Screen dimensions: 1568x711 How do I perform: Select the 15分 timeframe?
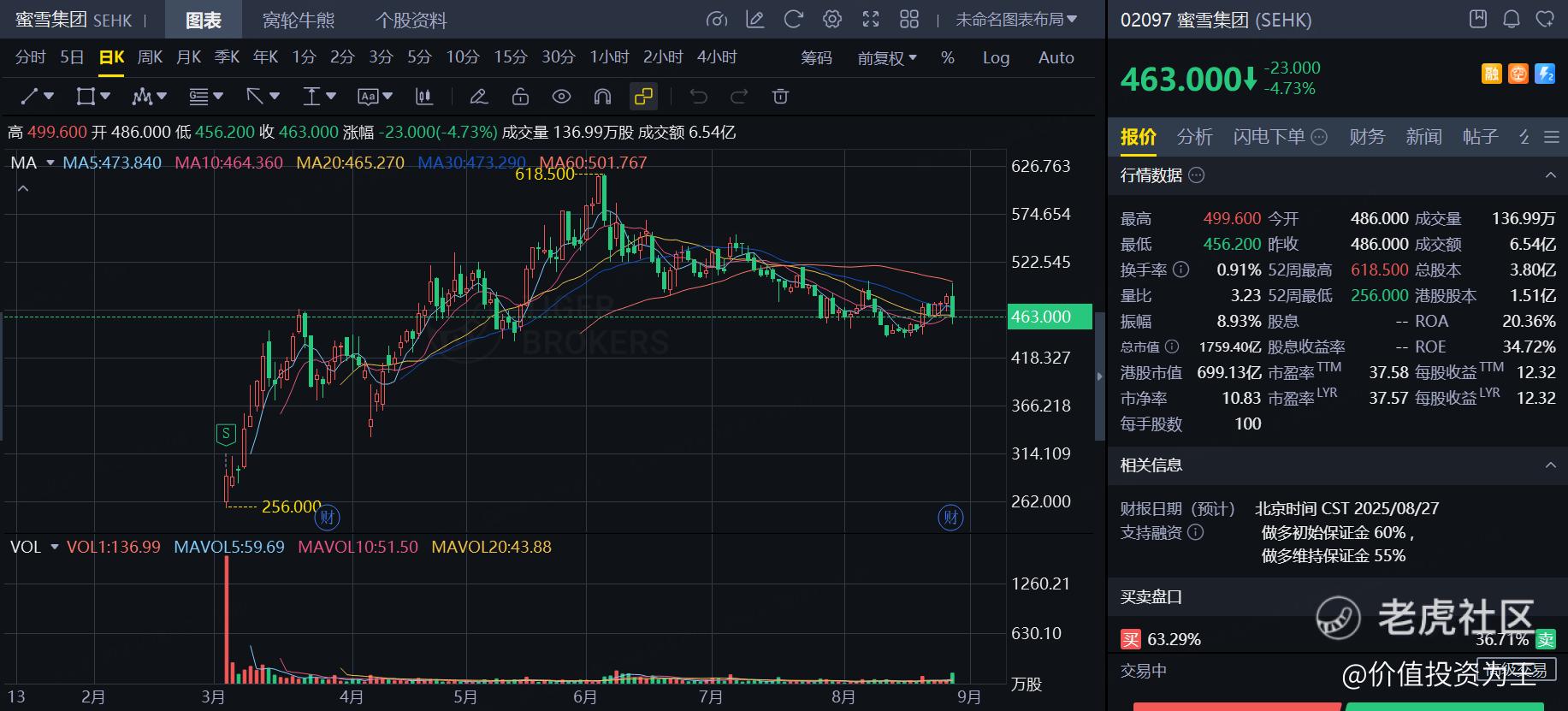click(510, 57)
